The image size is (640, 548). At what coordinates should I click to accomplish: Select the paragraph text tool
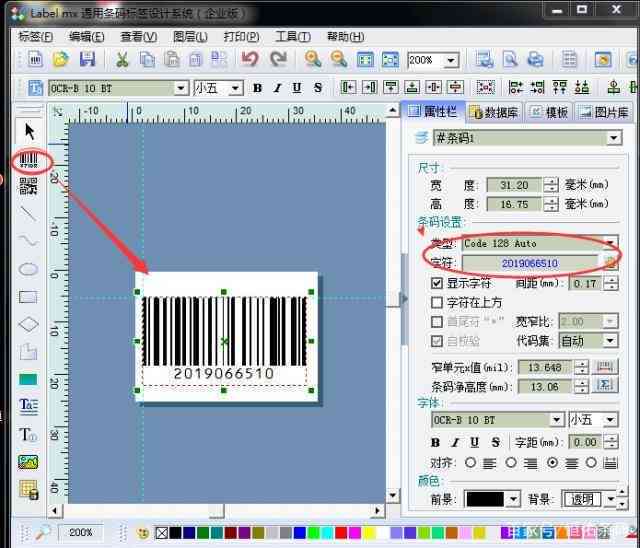(28, 406)
